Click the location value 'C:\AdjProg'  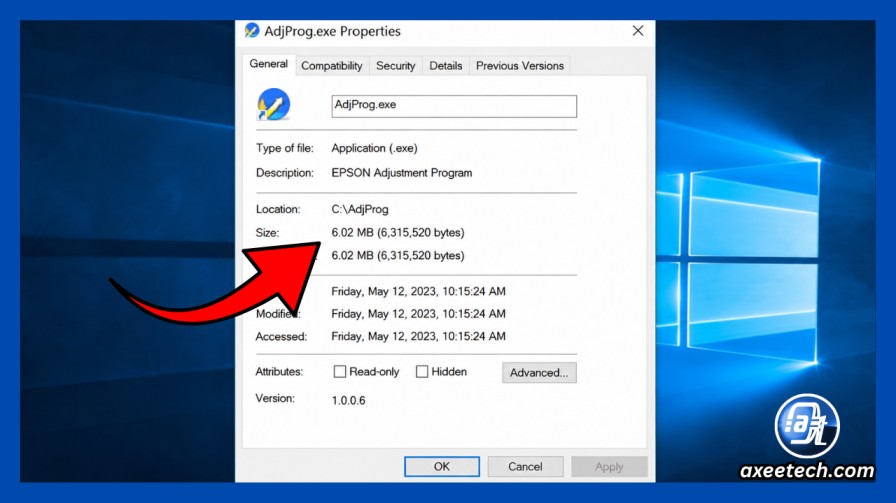point(360,209)
